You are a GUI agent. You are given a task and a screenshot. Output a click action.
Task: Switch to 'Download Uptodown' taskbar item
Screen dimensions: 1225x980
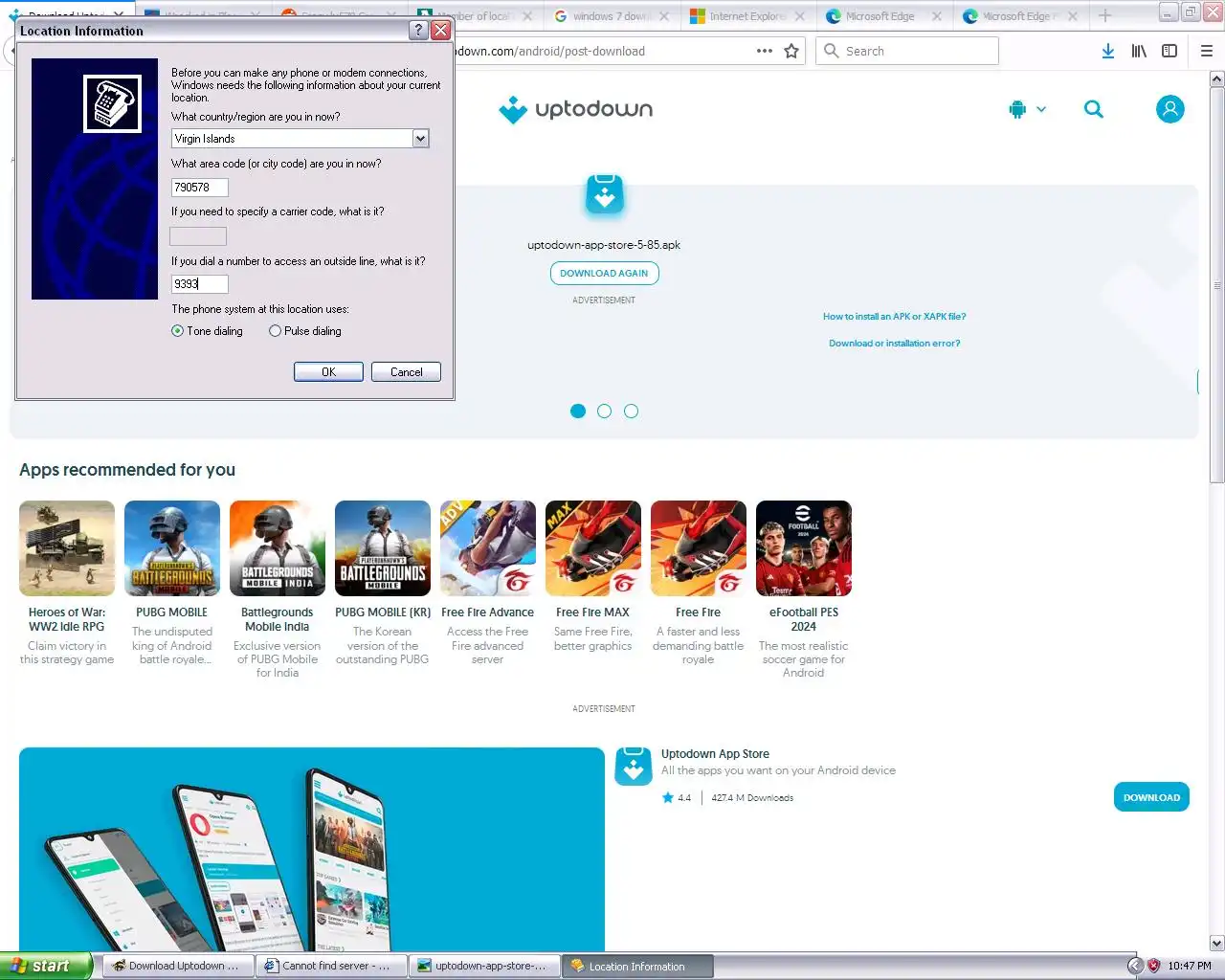pyautogui.click(x=177, y=967)
